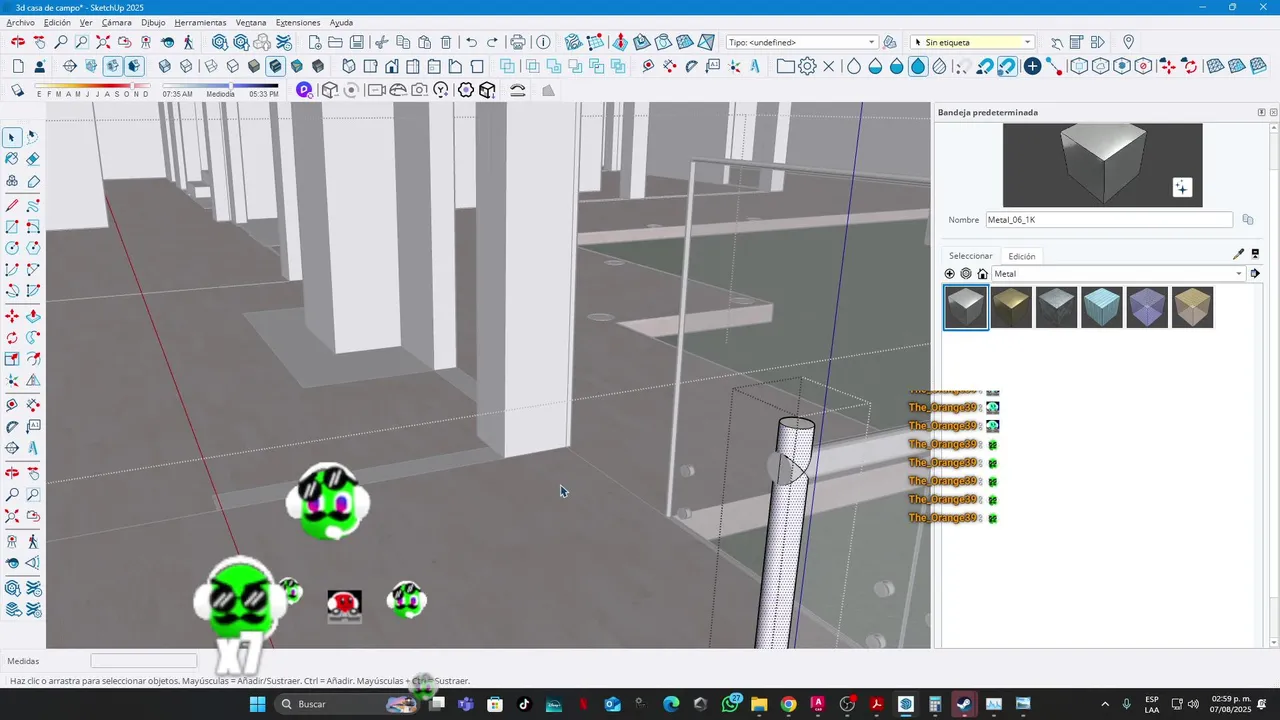Open the Sin etiqueta tag dropdown
Viewport: 1280px width, 720px height.
972,42
